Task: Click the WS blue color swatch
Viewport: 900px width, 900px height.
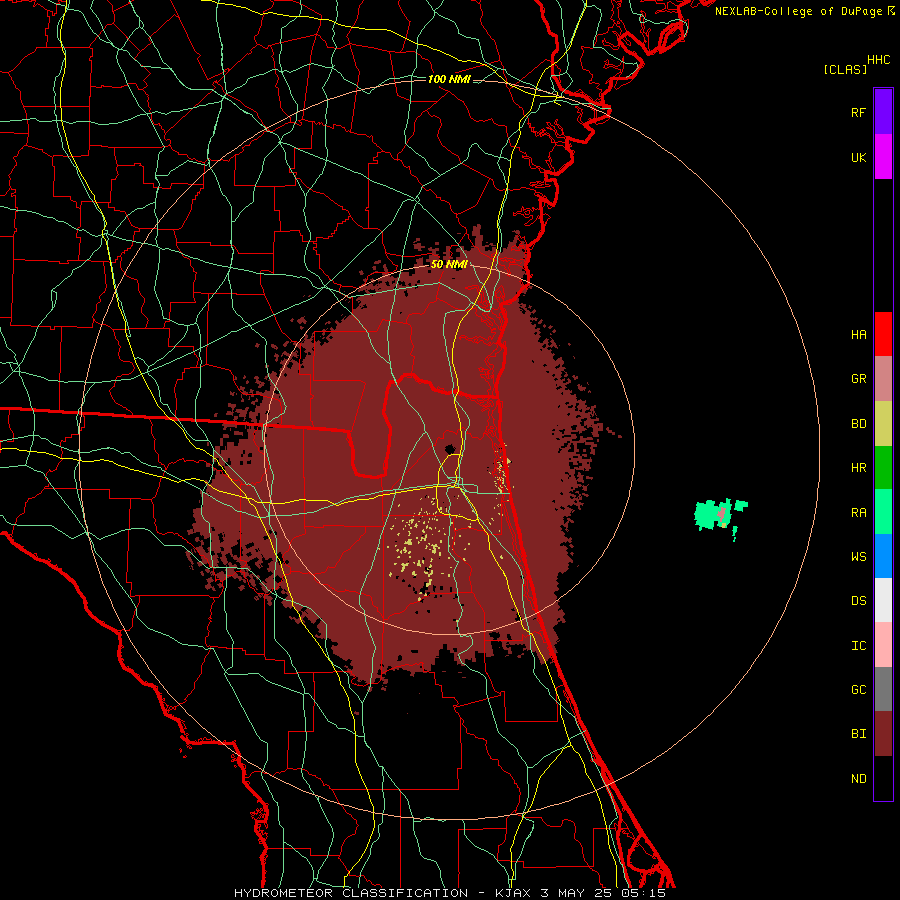Action: [883, 556]
